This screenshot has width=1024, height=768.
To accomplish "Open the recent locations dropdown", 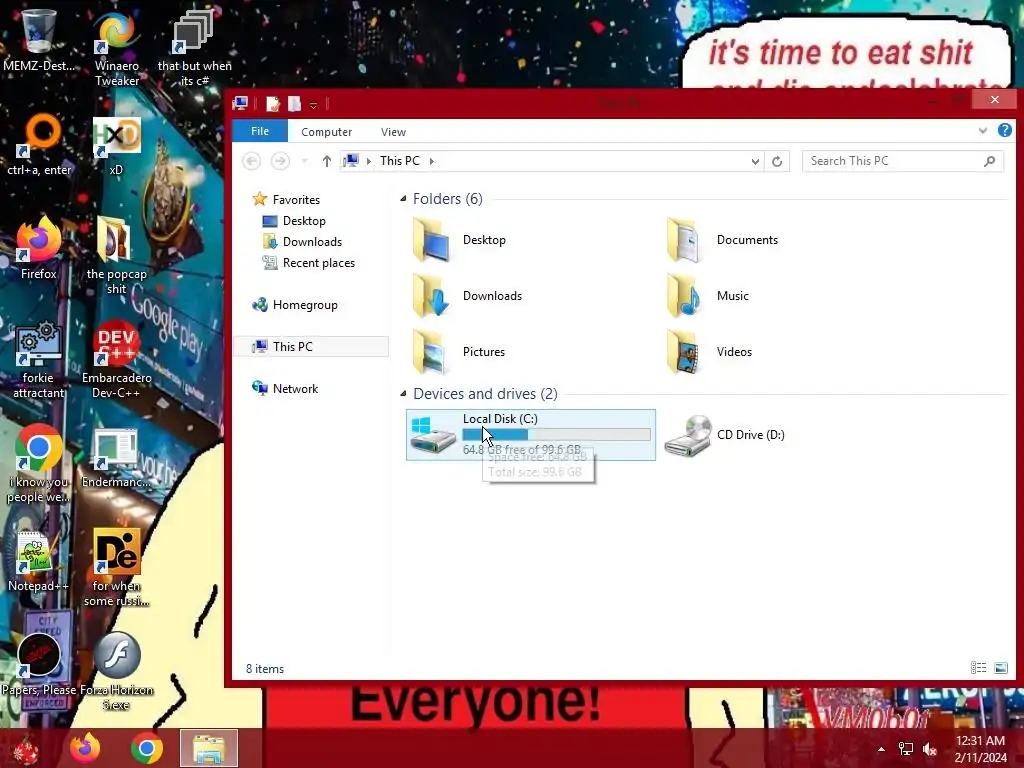I will pyautogui.click(x=304, y=161).
